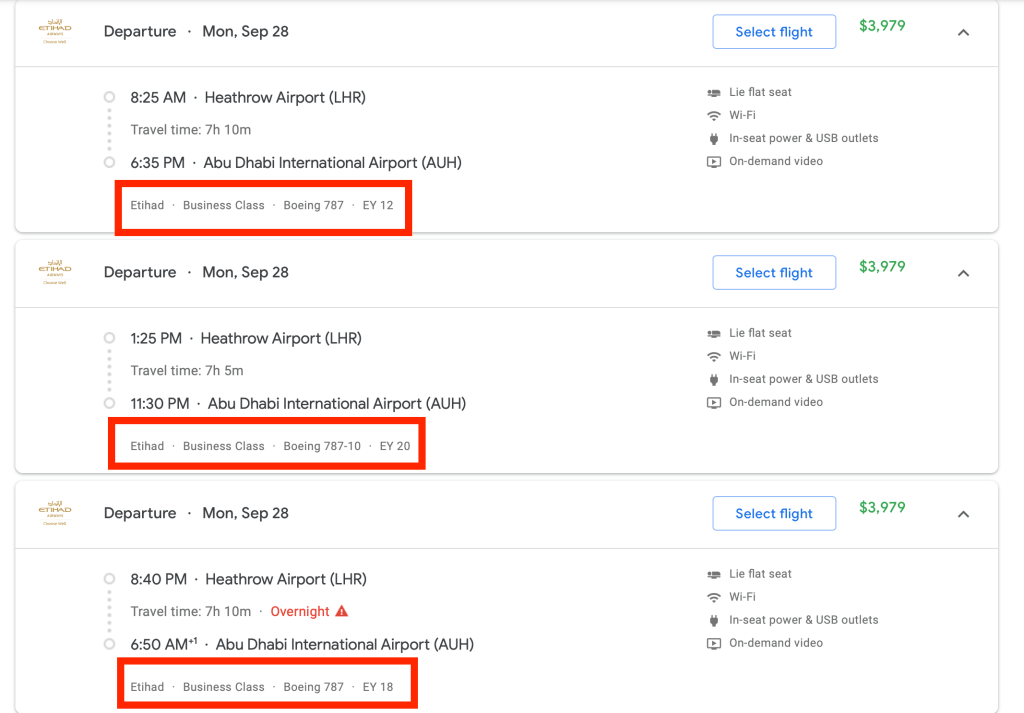Click on-demand video icon for EY 18
The image size is (1024, 713).
pos(714,643)
